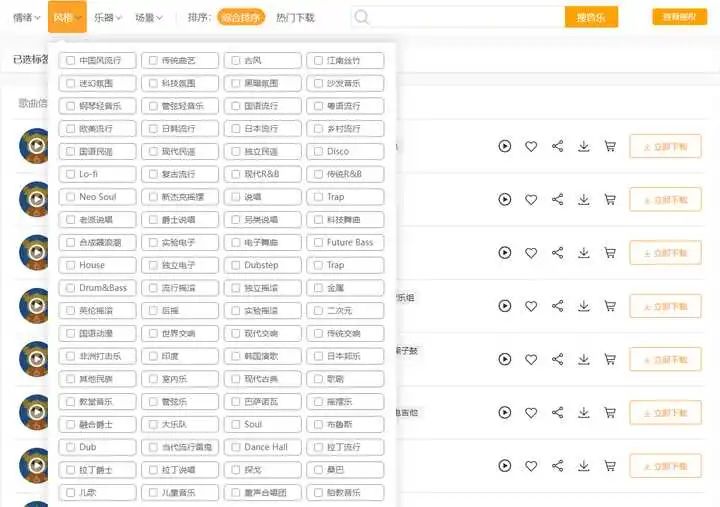Viewport: 720px width, 507px height.
Task: Tick the Future Bass checkbox
Action: (x=318, y=242)
